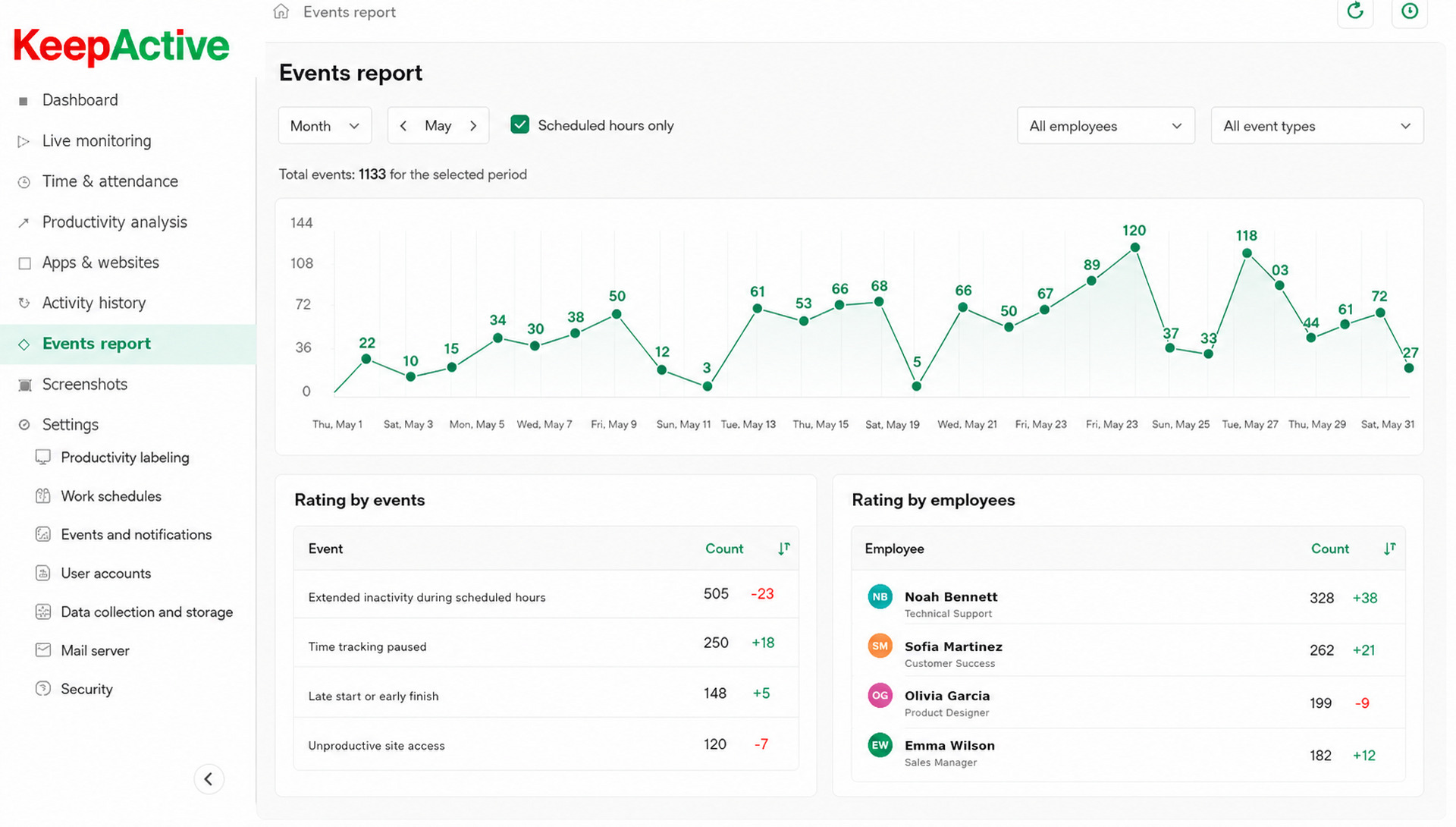This screenshot has width=1456, height=827.
Task: Click the Mail server envelope icon
Action: tap(43, 650)
